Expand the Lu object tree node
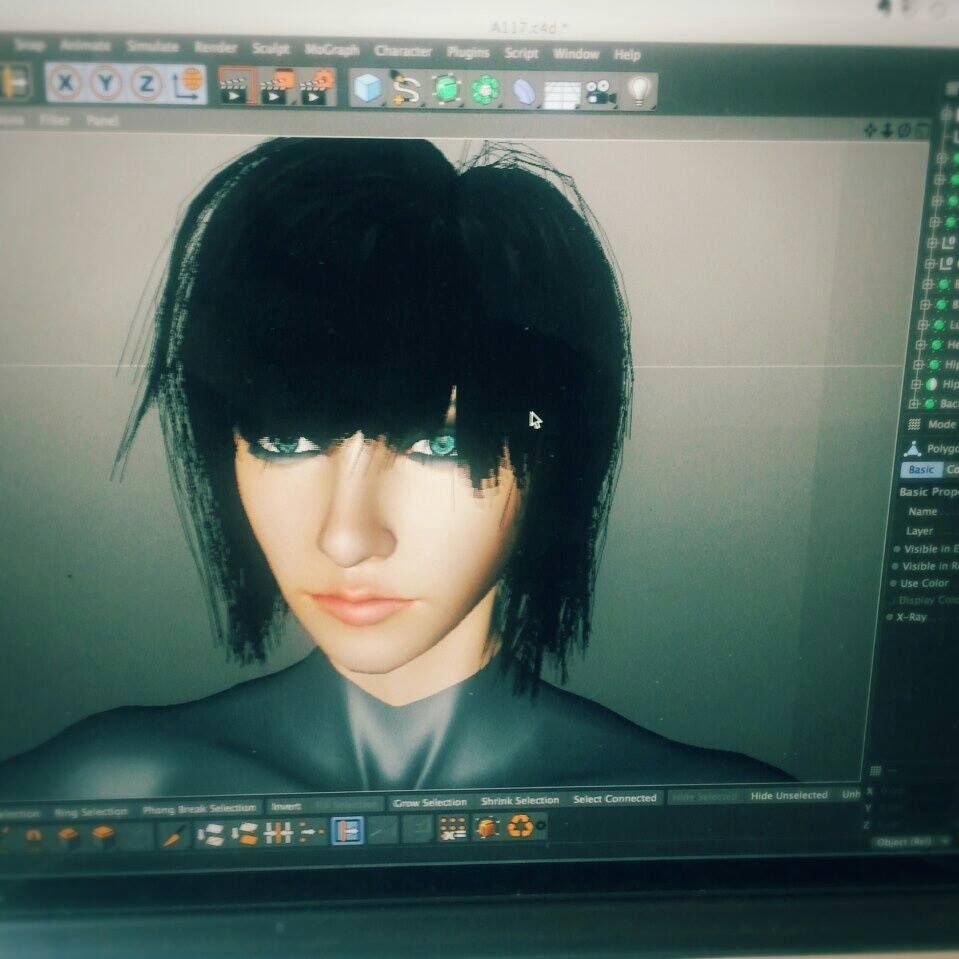 coord(922,325)
